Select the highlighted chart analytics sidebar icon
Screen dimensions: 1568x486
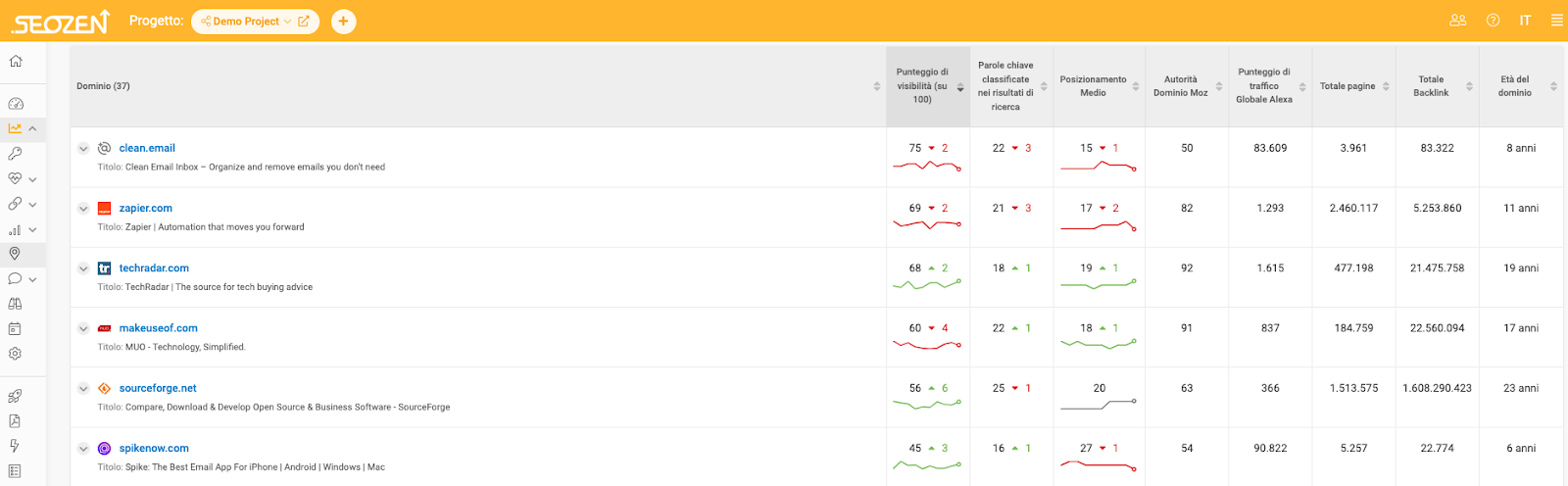click(x=15, y=128)
